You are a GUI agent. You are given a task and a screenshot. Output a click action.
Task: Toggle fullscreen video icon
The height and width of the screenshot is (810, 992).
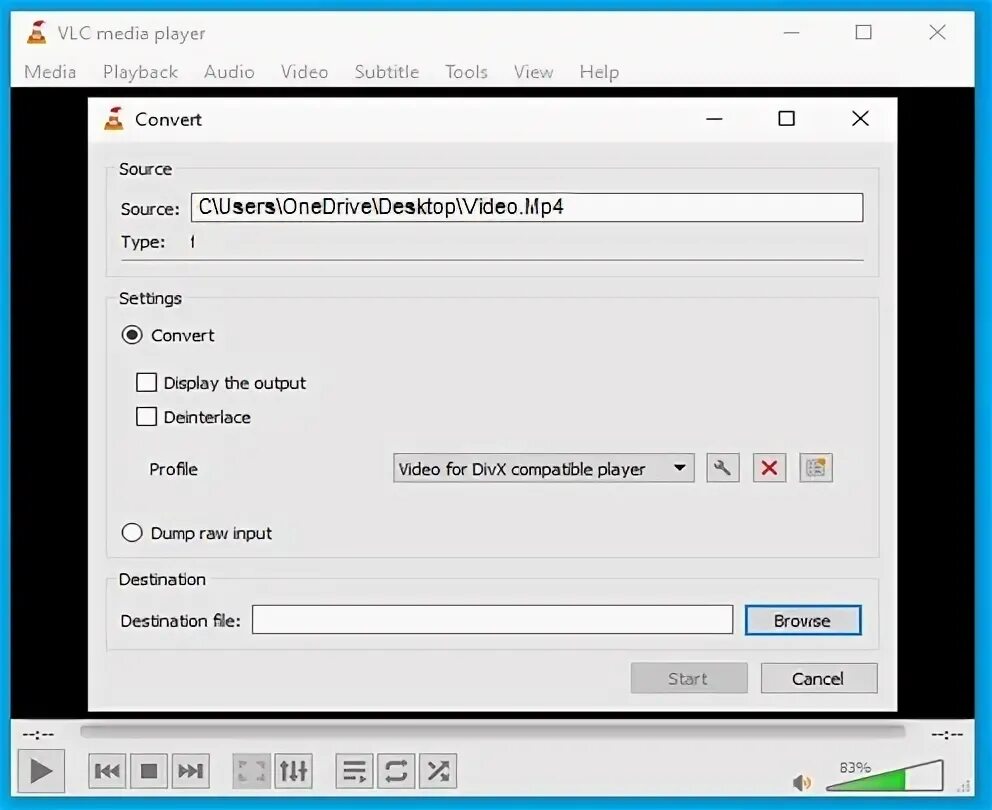point(251,770)
